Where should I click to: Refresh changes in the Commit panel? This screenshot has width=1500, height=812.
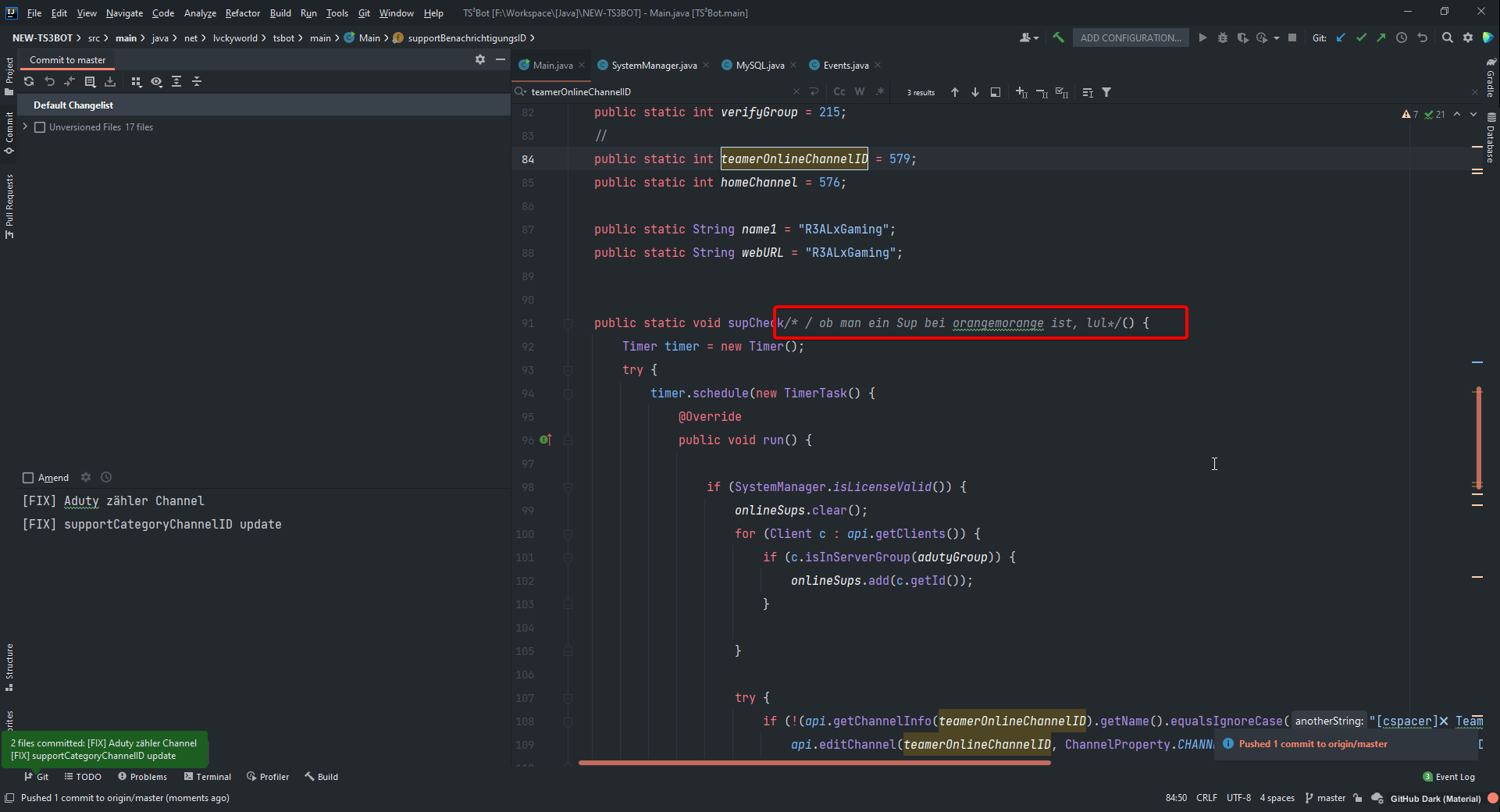coord(29,81)
